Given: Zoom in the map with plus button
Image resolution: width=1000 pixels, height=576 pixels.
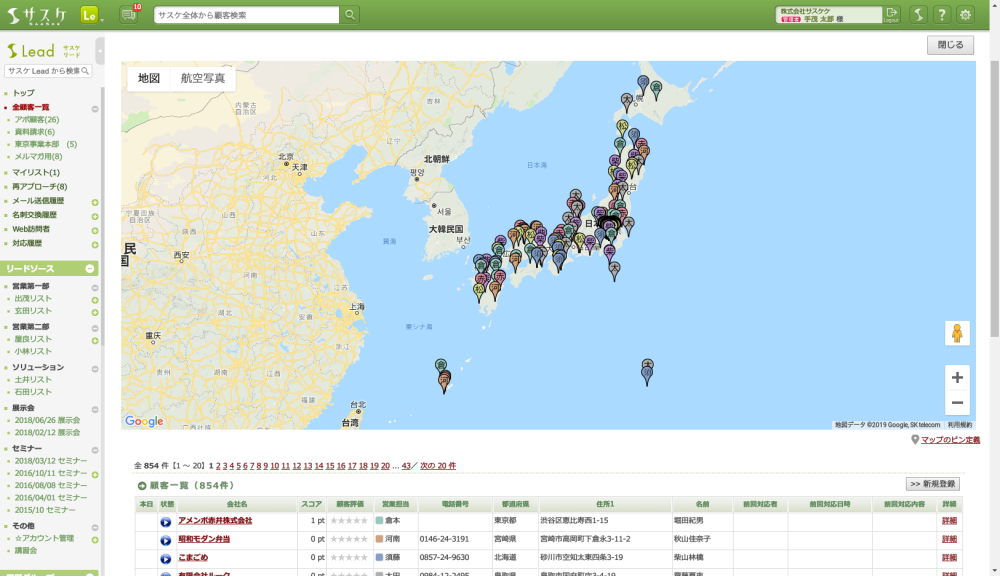Looking at the screenshot, I should pyautogui.click(x=957, y=377).
